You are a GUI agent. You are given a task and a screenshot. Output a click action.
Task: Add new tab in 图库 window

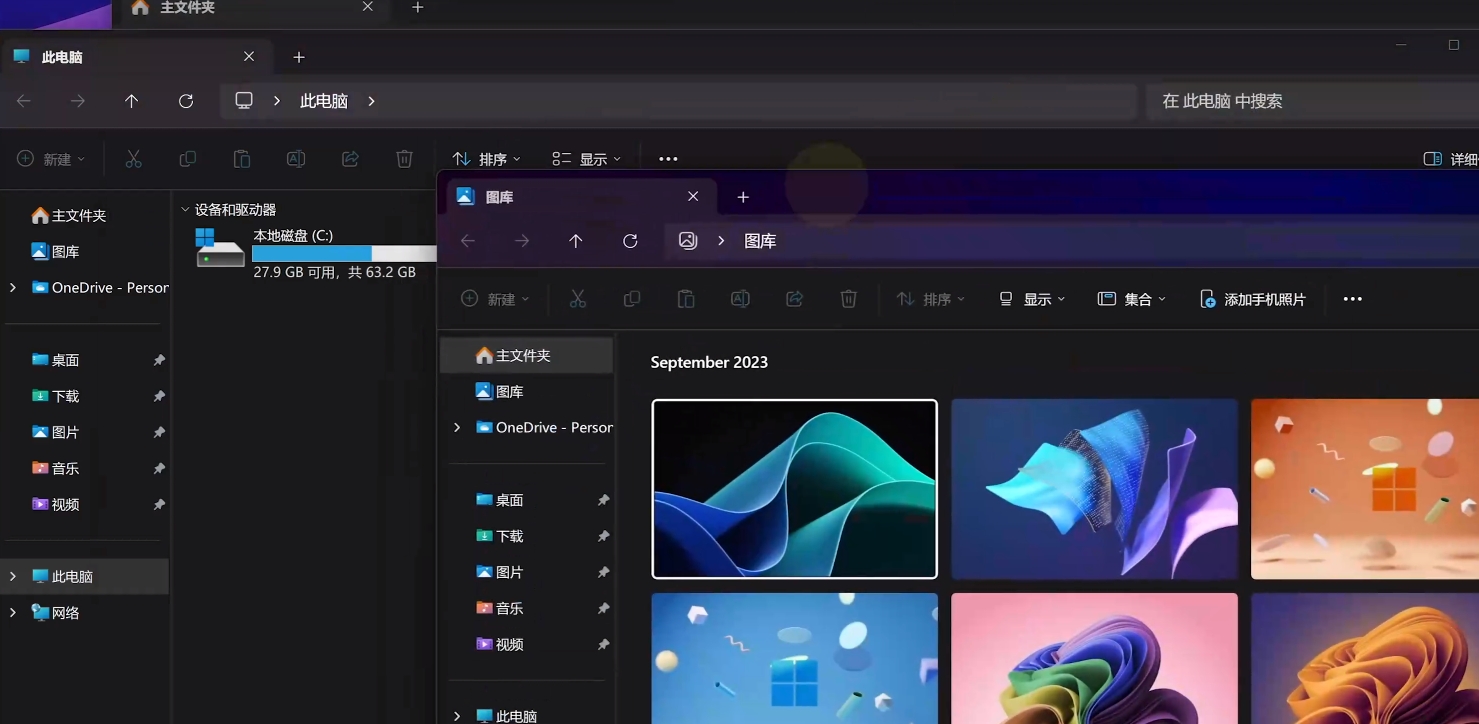pyautogui.click(x=743, y=197)
